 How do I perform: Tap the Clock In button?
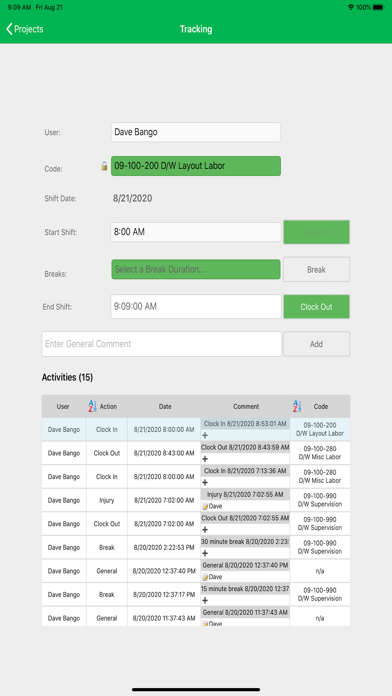point(317,232)
